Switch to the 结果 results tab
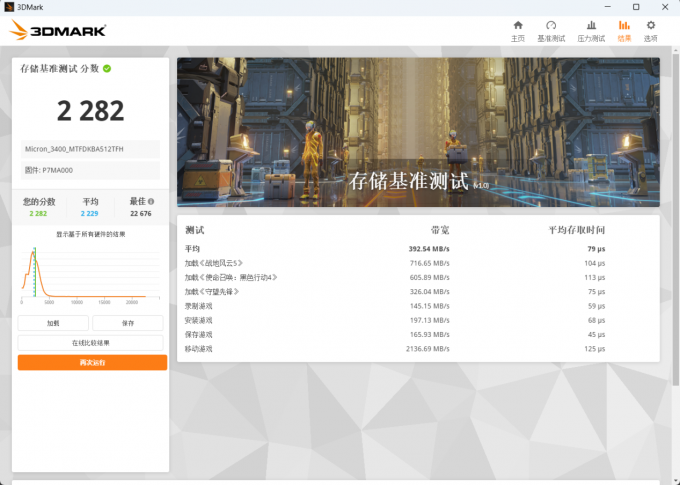 point(624,31)
